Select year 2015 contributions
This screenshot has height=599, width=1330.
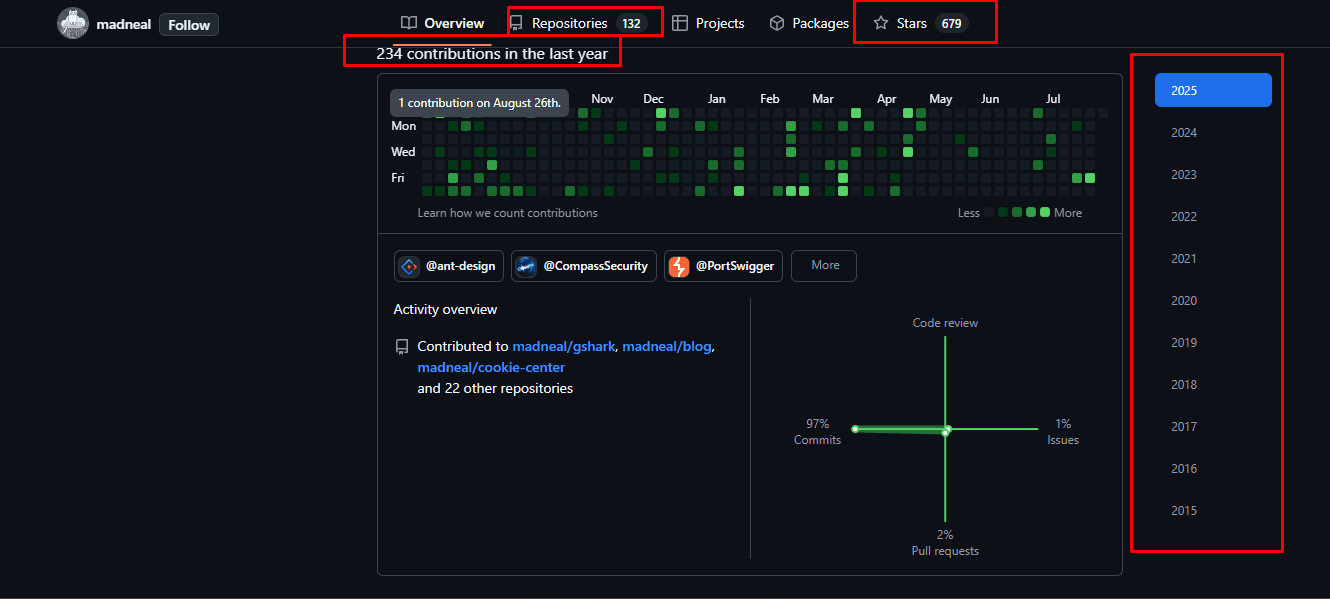click(1213, 510)
